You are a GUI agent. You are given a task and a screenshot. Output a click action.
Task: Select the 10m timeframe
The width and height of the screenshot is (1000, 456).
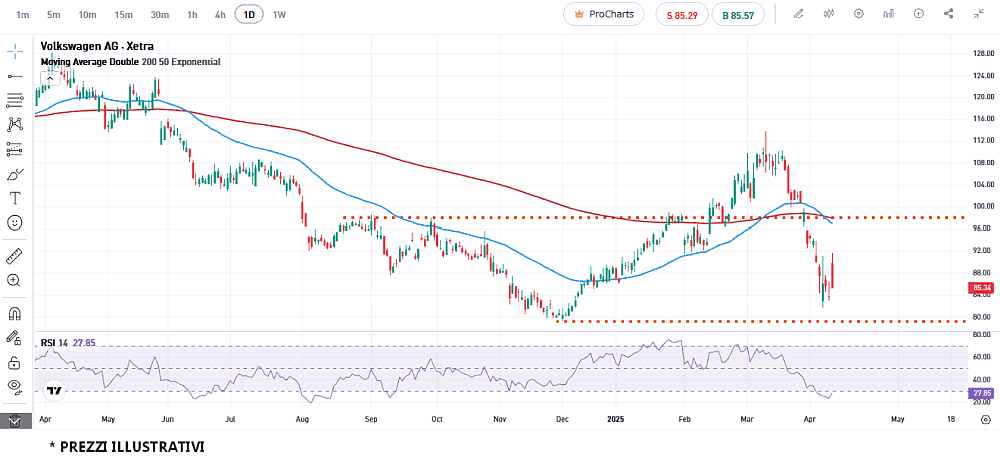87,14
